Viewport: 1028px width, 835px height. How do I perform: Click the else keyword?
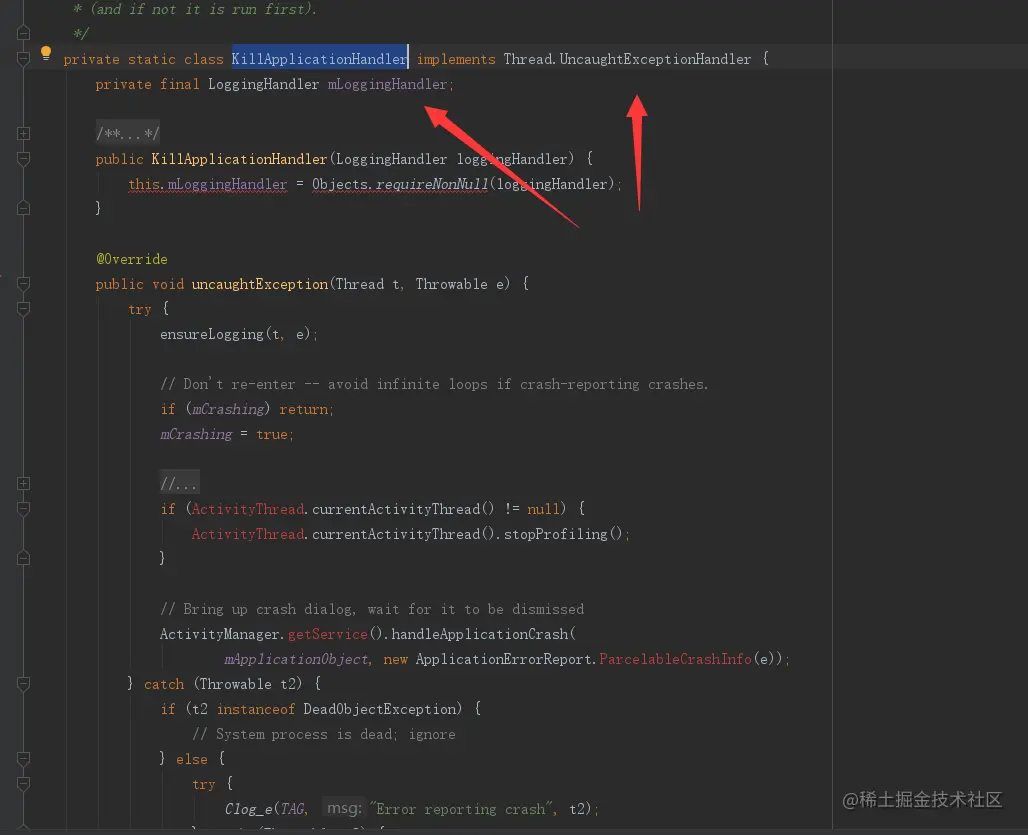tap(191, 759)
